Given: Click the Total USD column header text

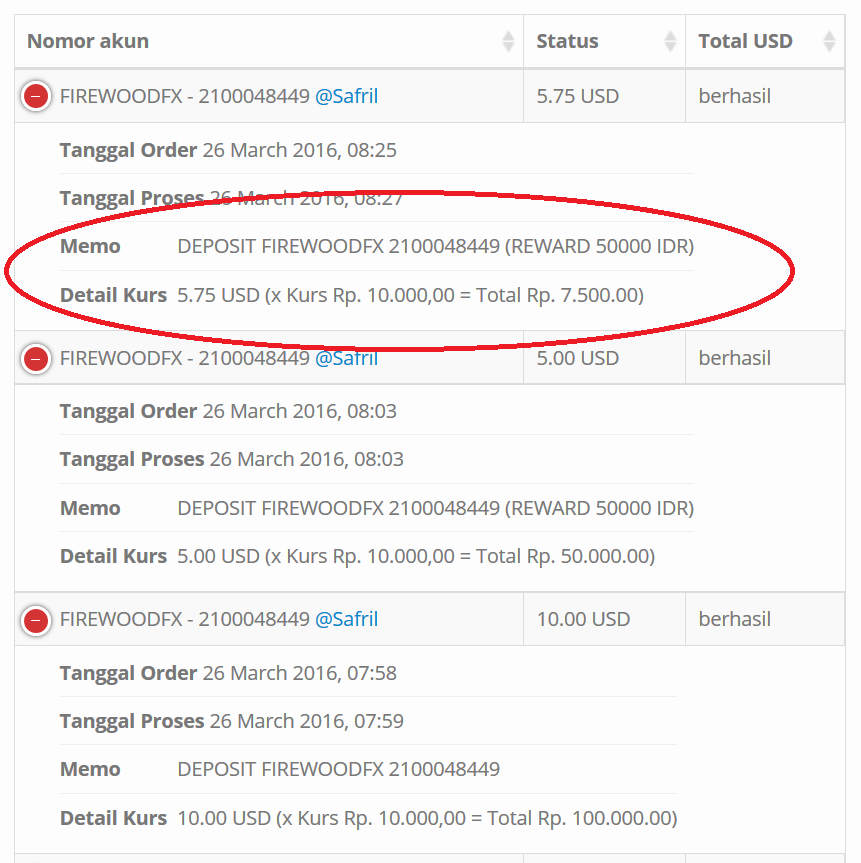Looking at the screenshot, I should 745,41.
